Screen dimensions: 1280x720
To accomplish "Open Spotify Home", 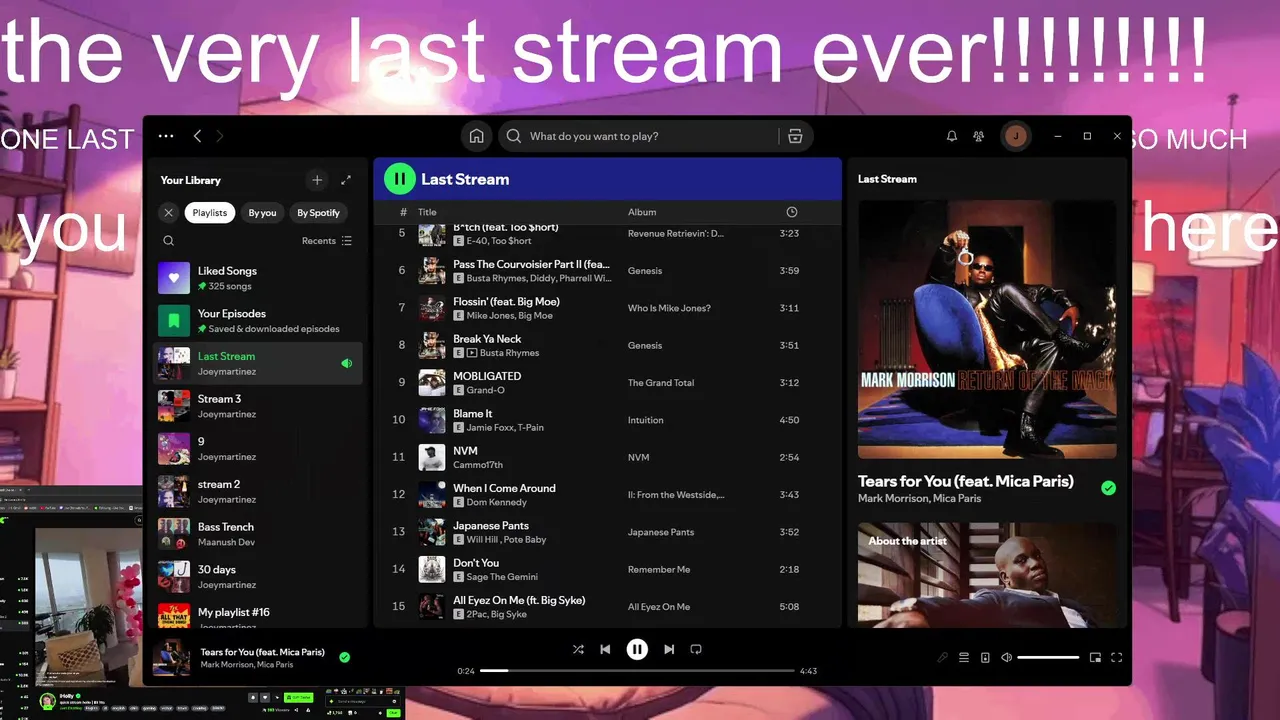I will 477,136.
